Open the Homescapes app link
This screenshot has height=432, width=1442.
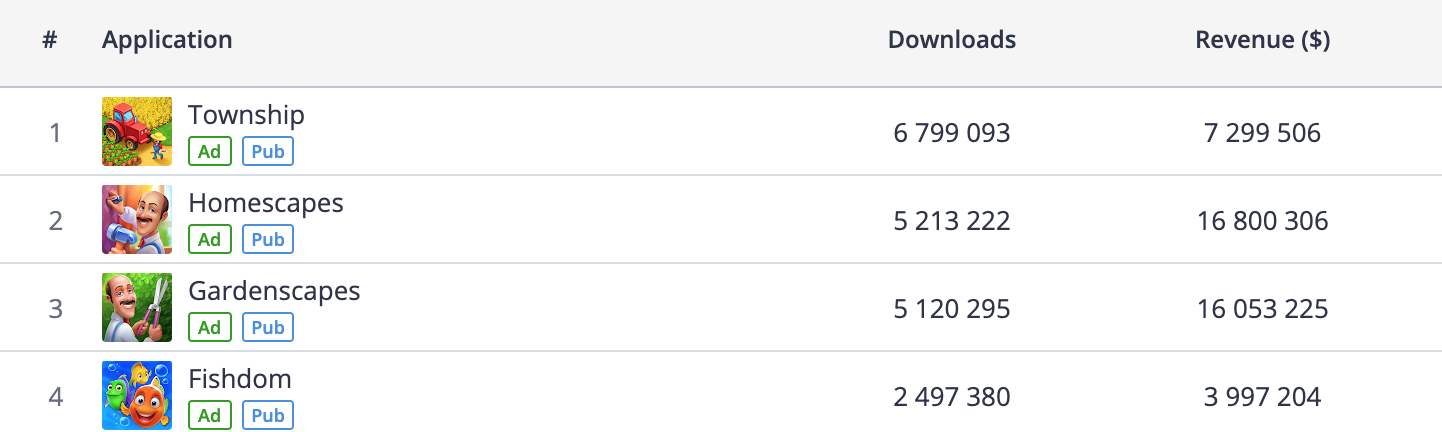[x=266, y=203]
